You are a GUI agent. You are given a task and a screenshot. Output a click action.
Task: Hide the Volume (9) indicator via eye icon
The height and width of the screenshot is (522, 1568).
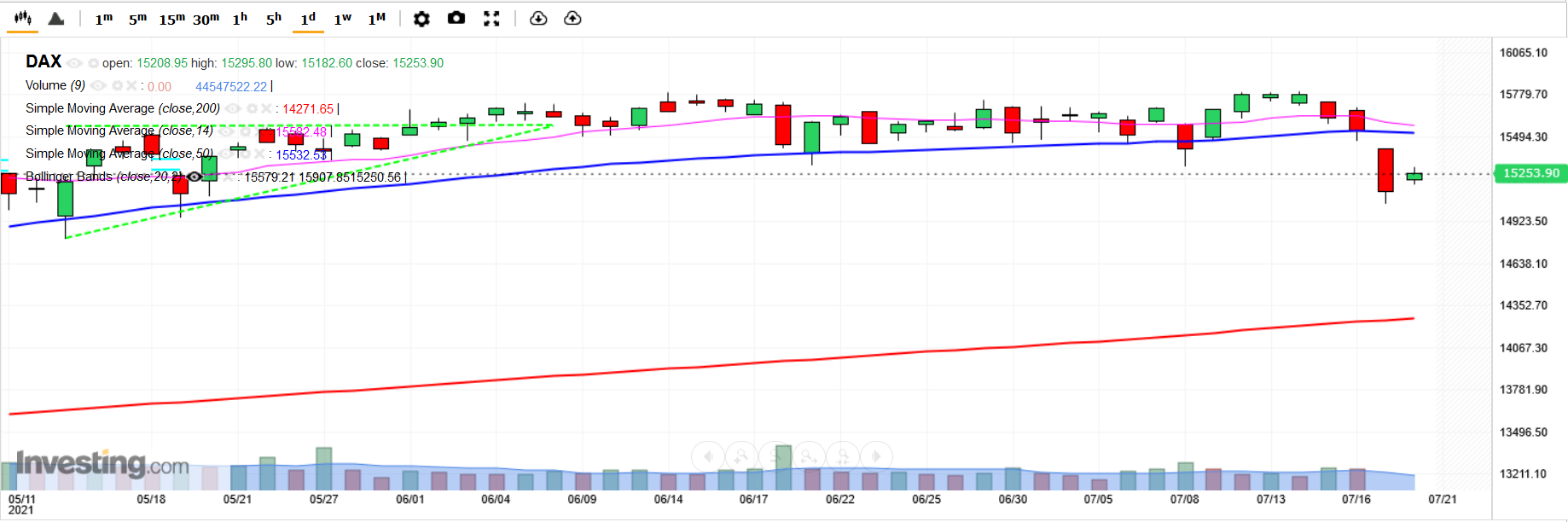[99, 85]
